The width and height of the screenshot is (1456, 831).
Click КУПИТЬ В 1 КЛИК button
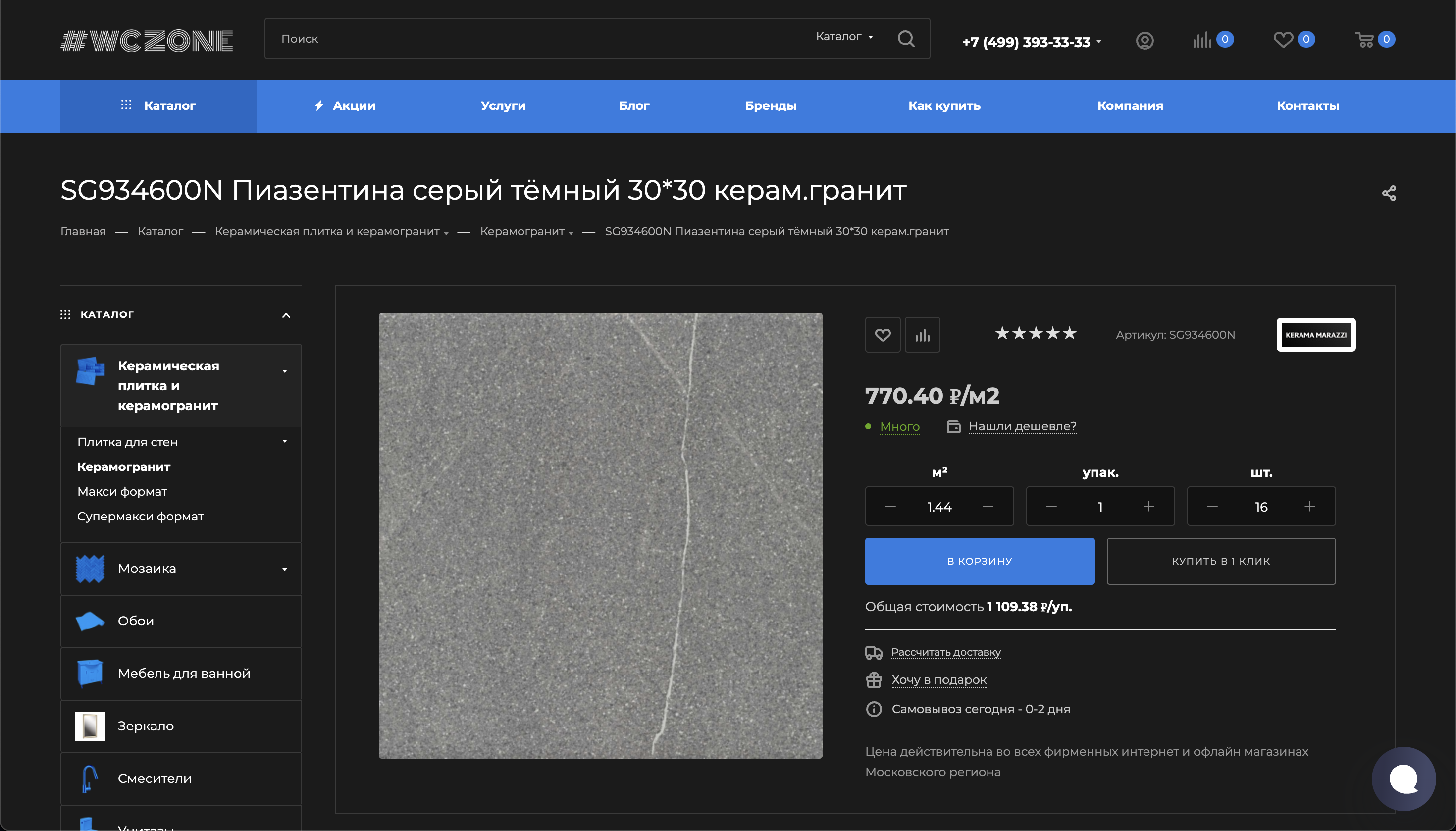[1221, 561]
